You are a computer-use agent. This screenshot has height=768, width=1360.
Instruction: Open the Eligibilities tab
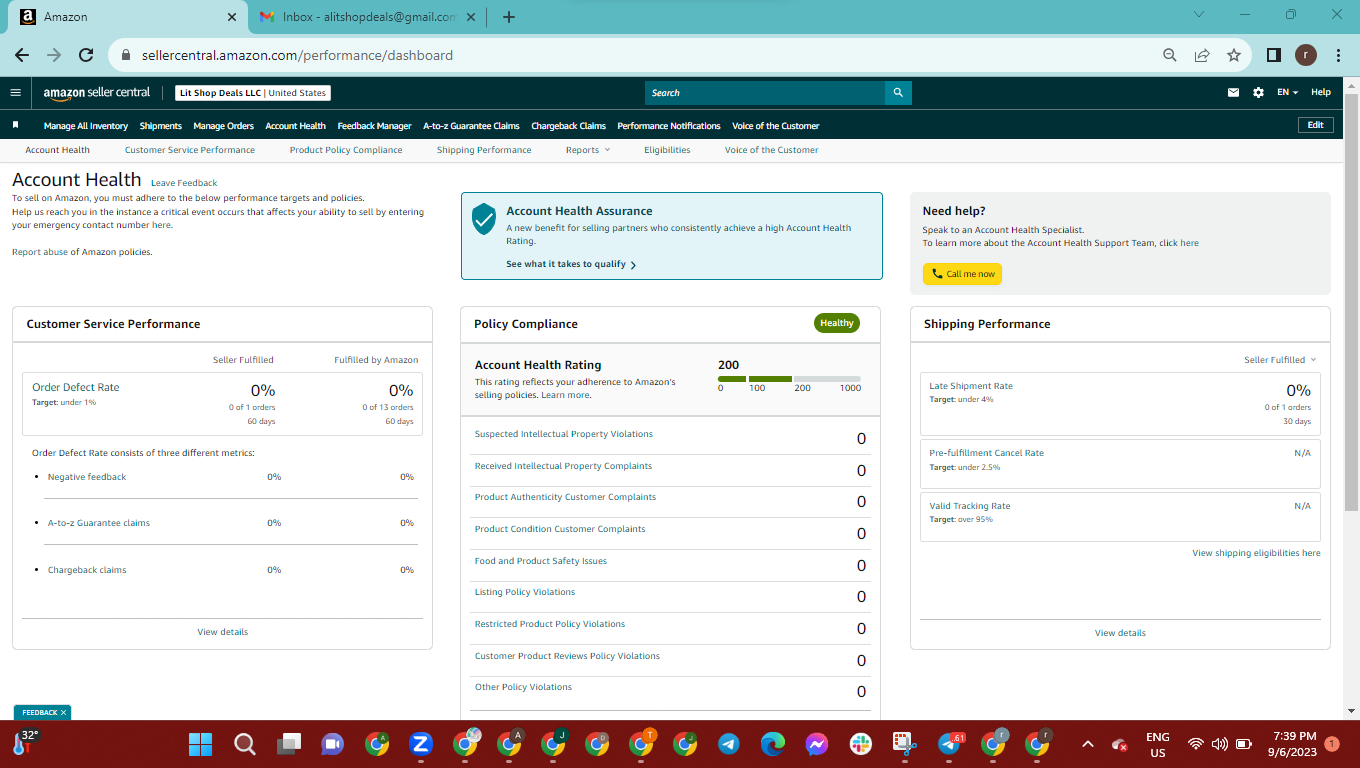click(x=667, y=150)
